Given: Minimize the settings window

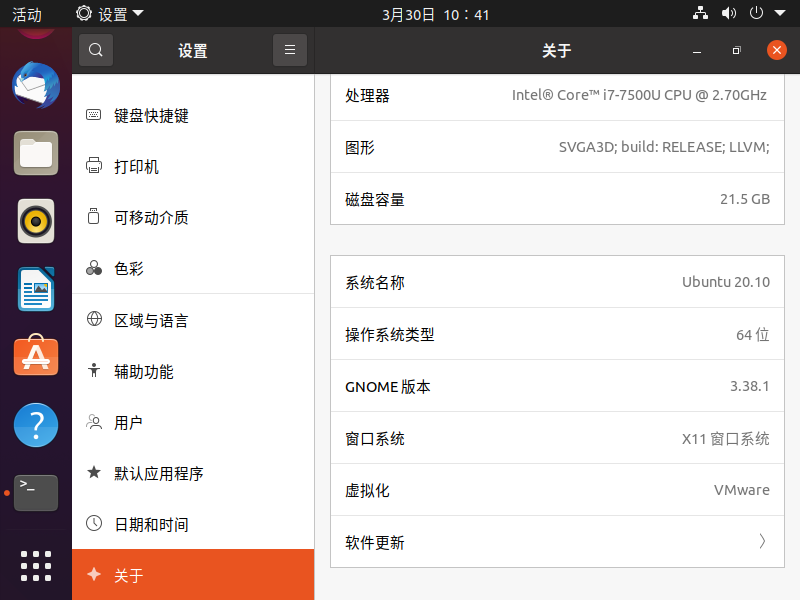Looking at the screenshot, I should click(697, 51).
